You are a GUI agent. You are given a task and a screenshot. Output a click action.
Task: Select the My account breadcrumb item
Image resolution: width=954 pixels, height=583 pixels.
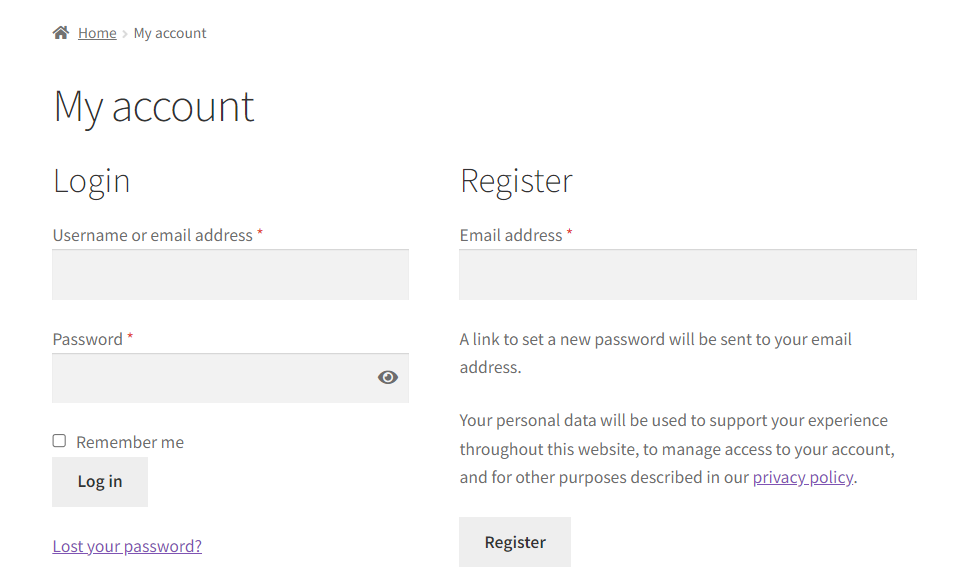coord(170,33)
